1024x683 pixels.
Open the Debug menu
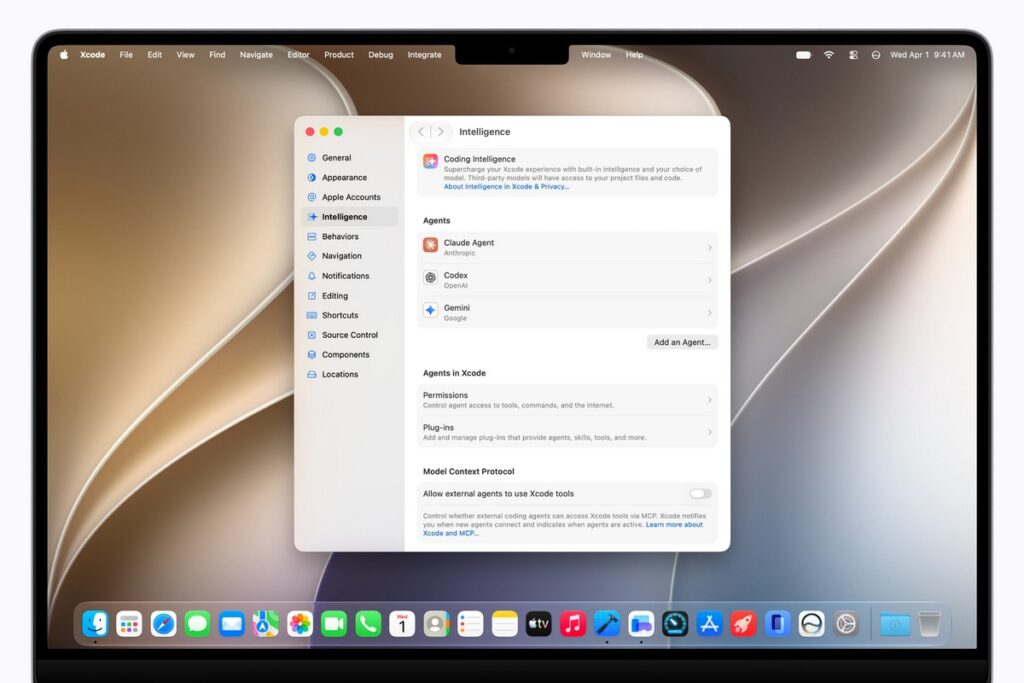coord(381,55)
